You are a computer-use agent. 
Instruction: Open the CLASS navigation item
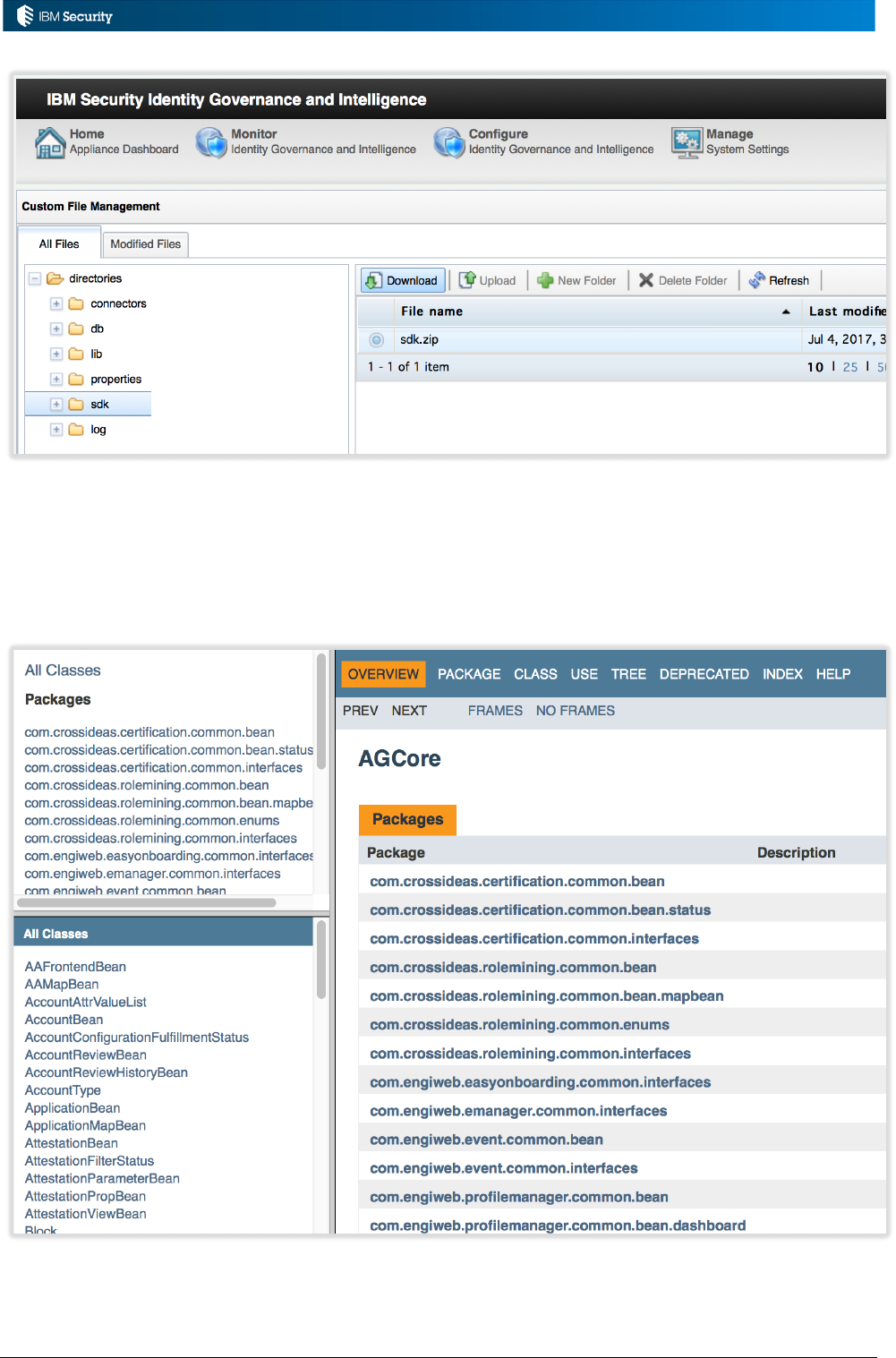pyautogui.click(x=535, y=674)
